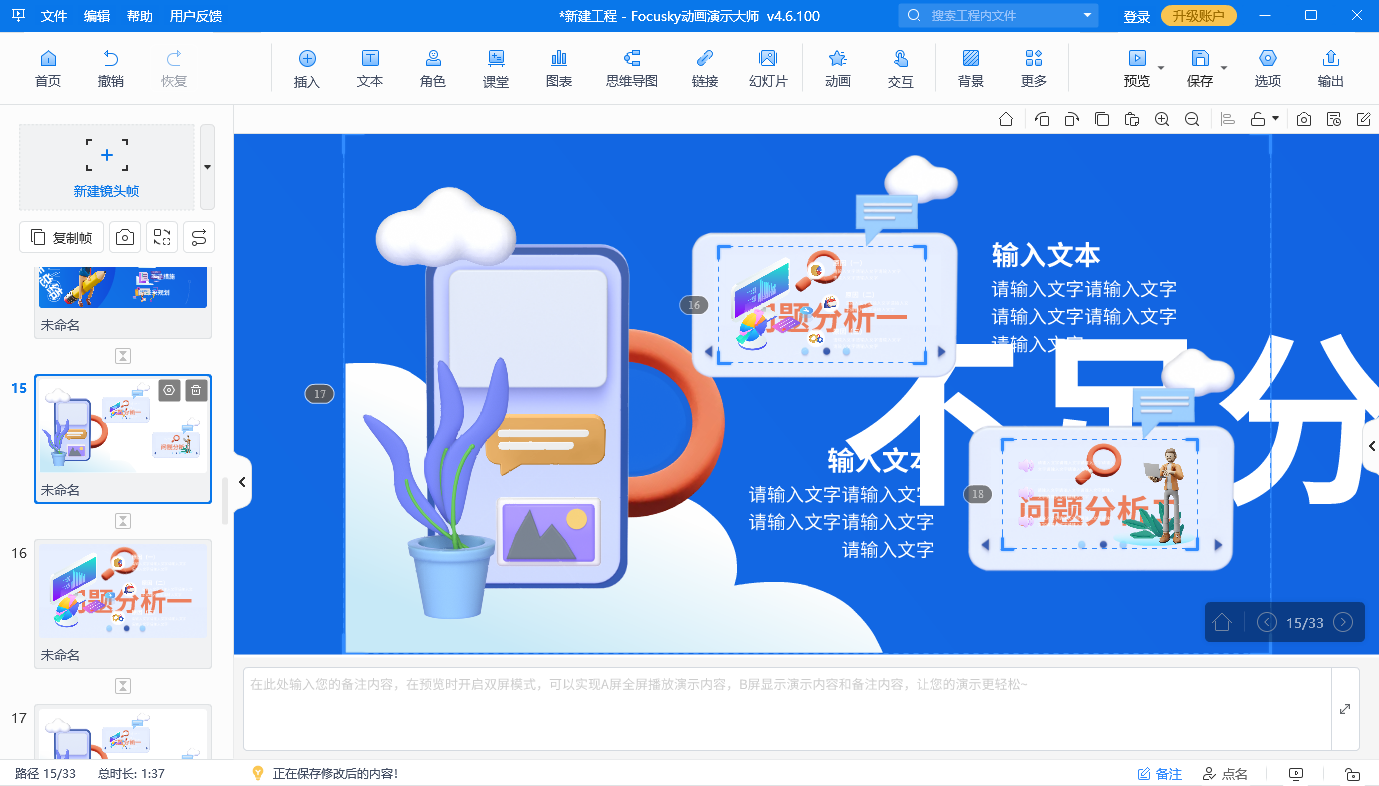The height and width of the screenshot is (786, 1379).
Task: Zoom in on the canvas
Action: [1162, 119]
